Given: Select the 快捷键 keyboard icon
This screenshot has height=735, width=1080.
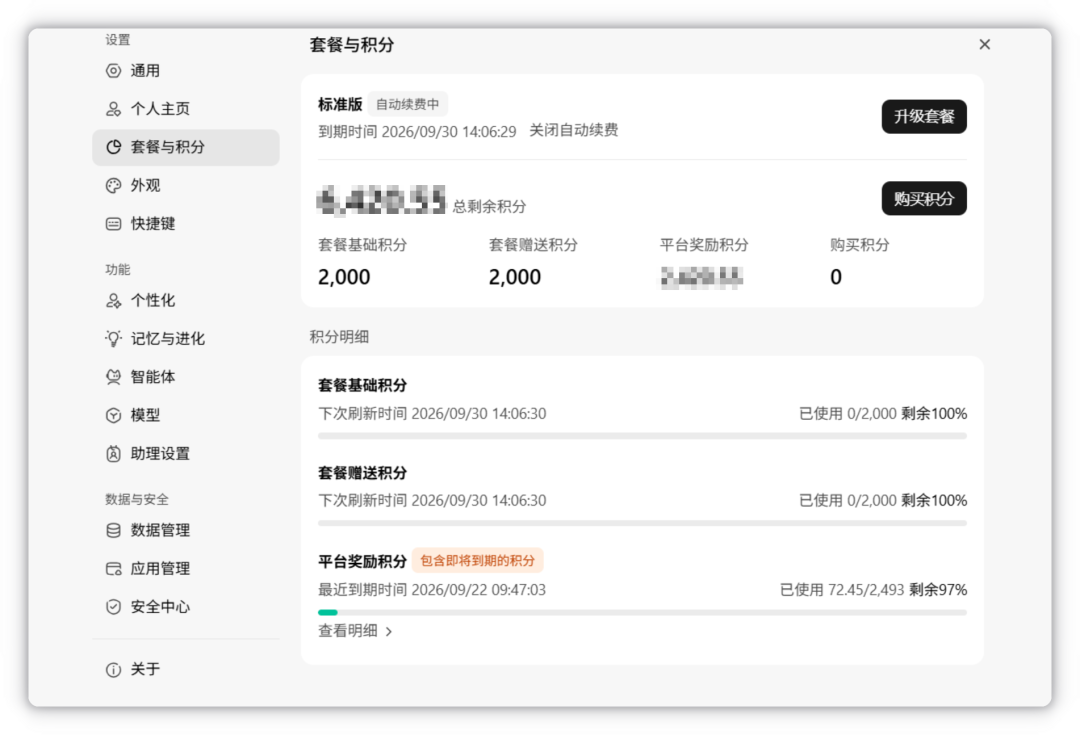Looking at the screenshot, I should [x=113, y=224].
